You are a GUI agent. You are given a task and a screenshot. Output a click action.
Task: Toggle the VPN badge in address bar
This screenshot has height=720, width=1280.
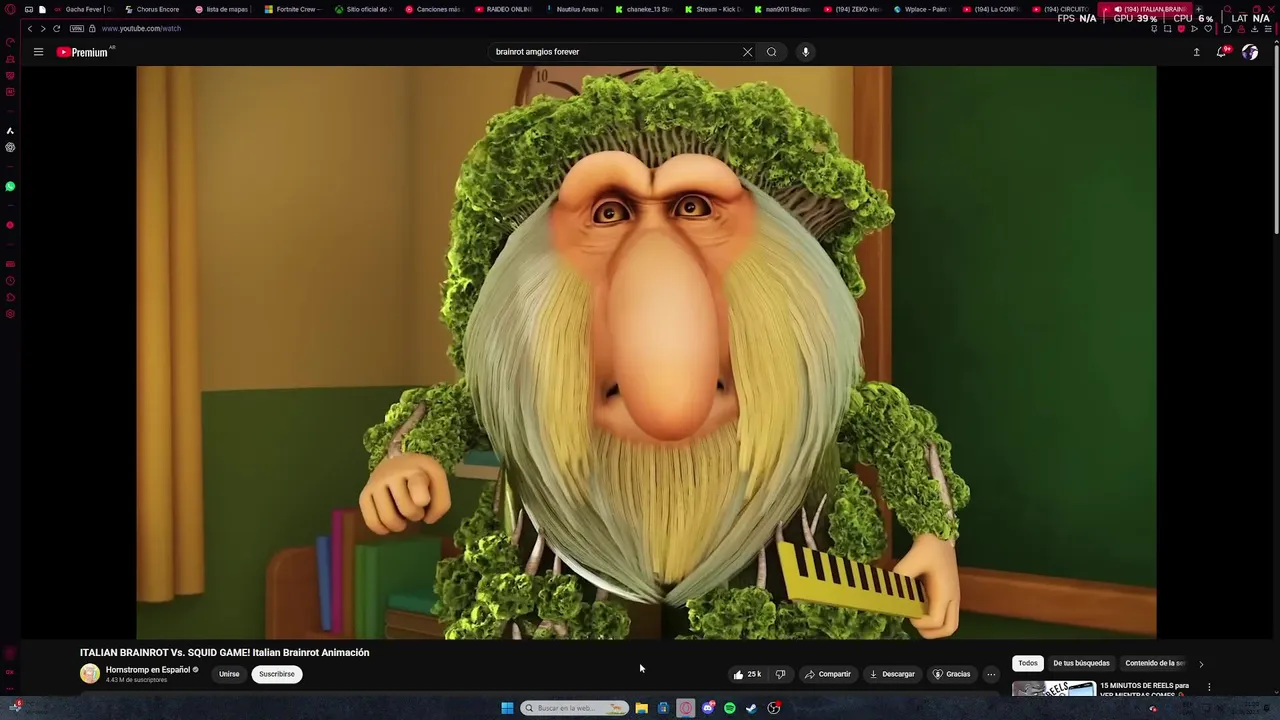pos(77,29)
